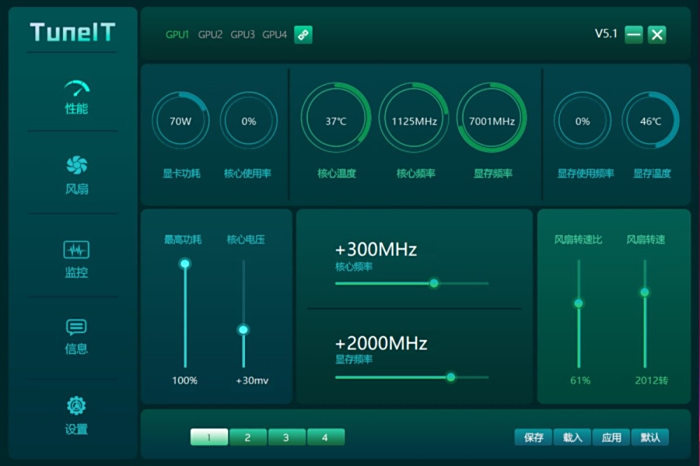The width and height of the screenshot is (700, 466).
Task: Click the TuneIT logo
Action: click(x=73, y=32)
